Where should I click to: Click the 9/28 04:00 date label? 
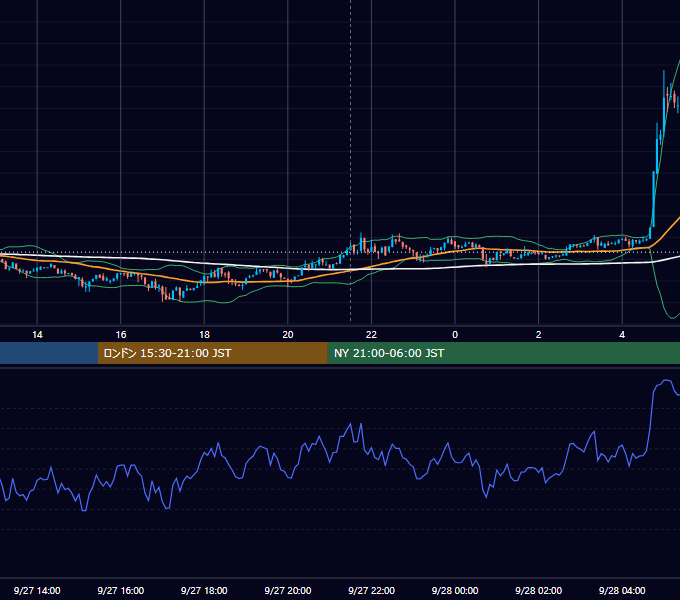pos(622,590)
